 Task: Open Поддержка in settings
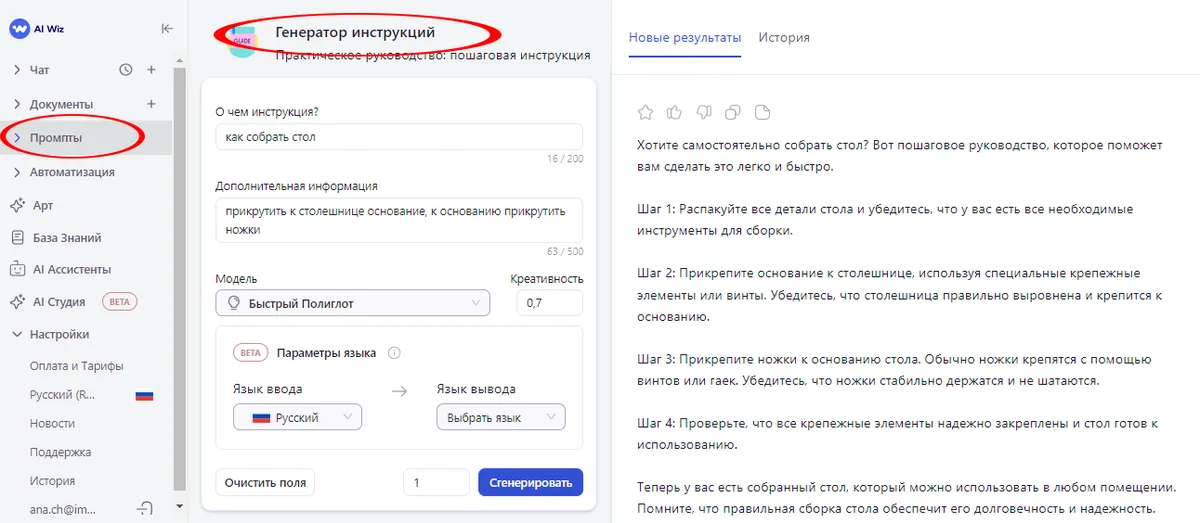click(x=61, y=452)
